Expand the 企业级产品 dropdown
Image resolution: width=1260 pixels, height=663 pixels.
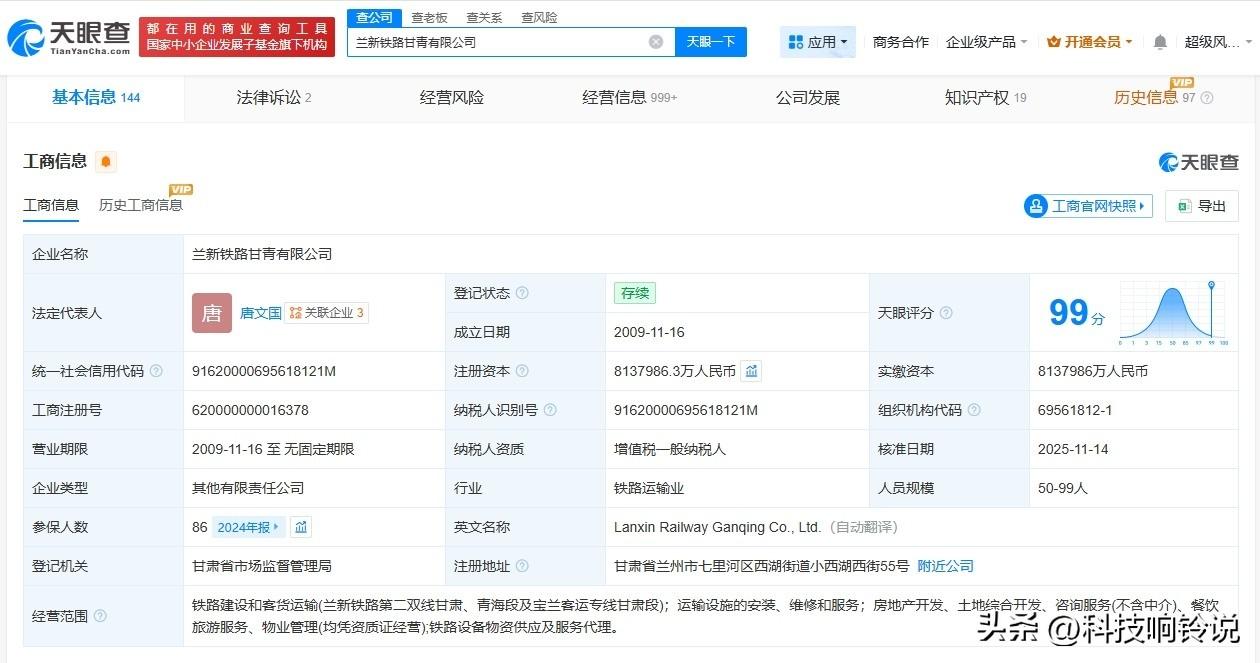point(988,42)
